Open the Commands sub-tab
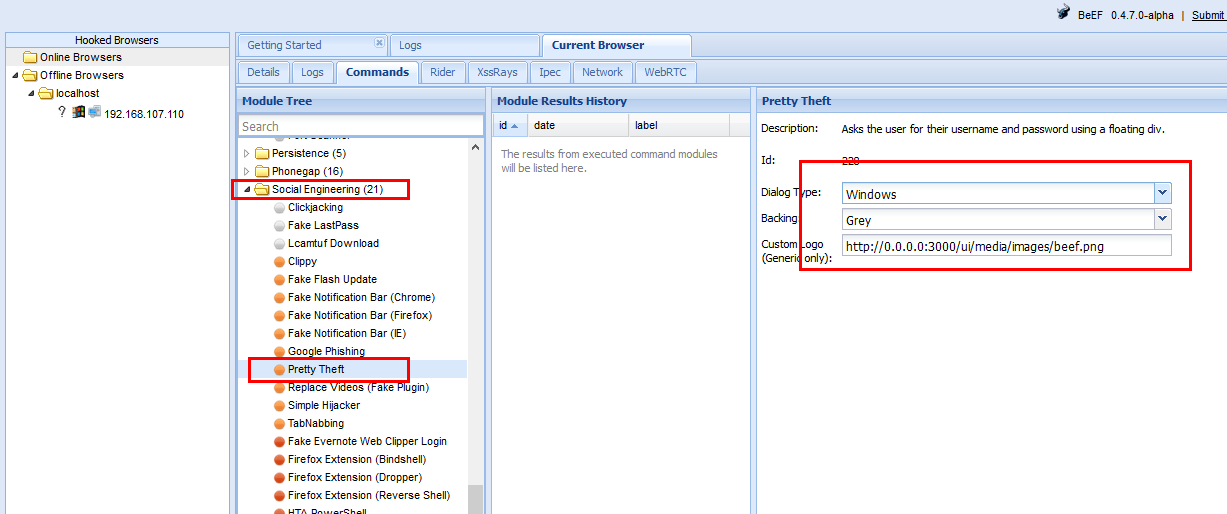1227x514 pixels. (x=377, y=72)
